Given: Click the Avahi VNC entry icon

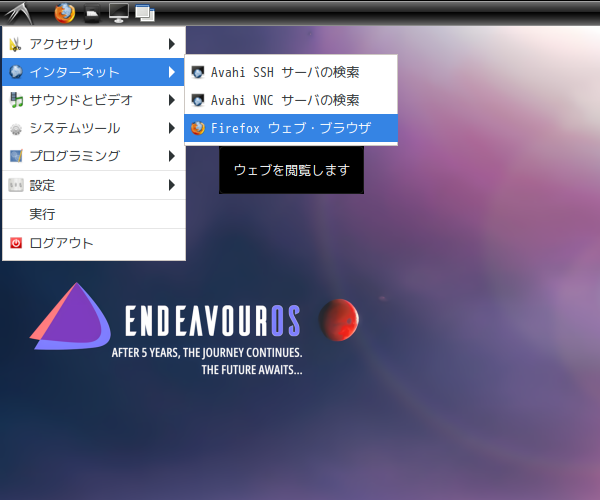Looking at the screenshot, I should [198, 100].
